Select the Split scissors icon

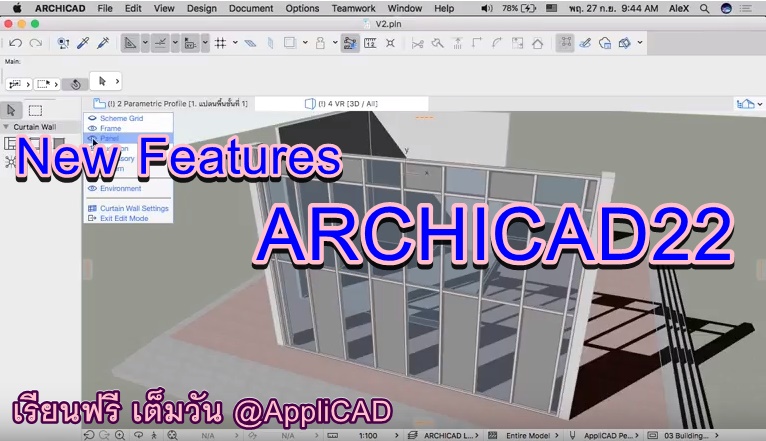pos(417,43)
